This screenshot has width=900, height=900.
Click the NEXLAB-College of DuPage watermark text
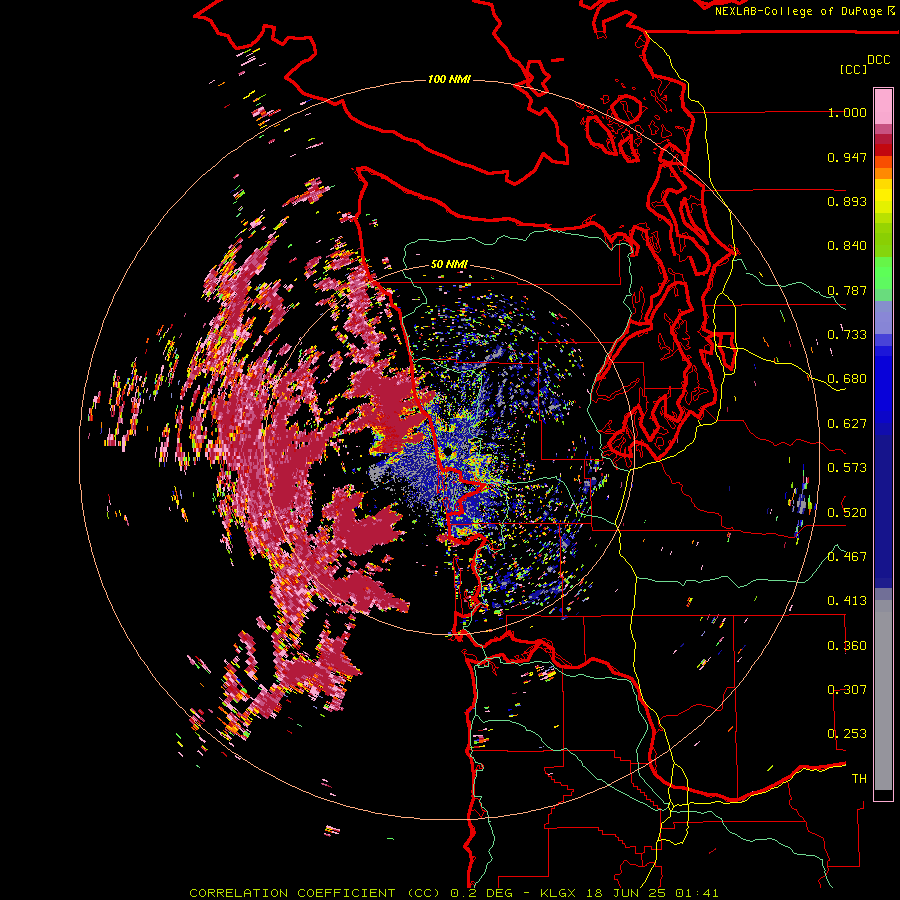click(x=798, y=11)
